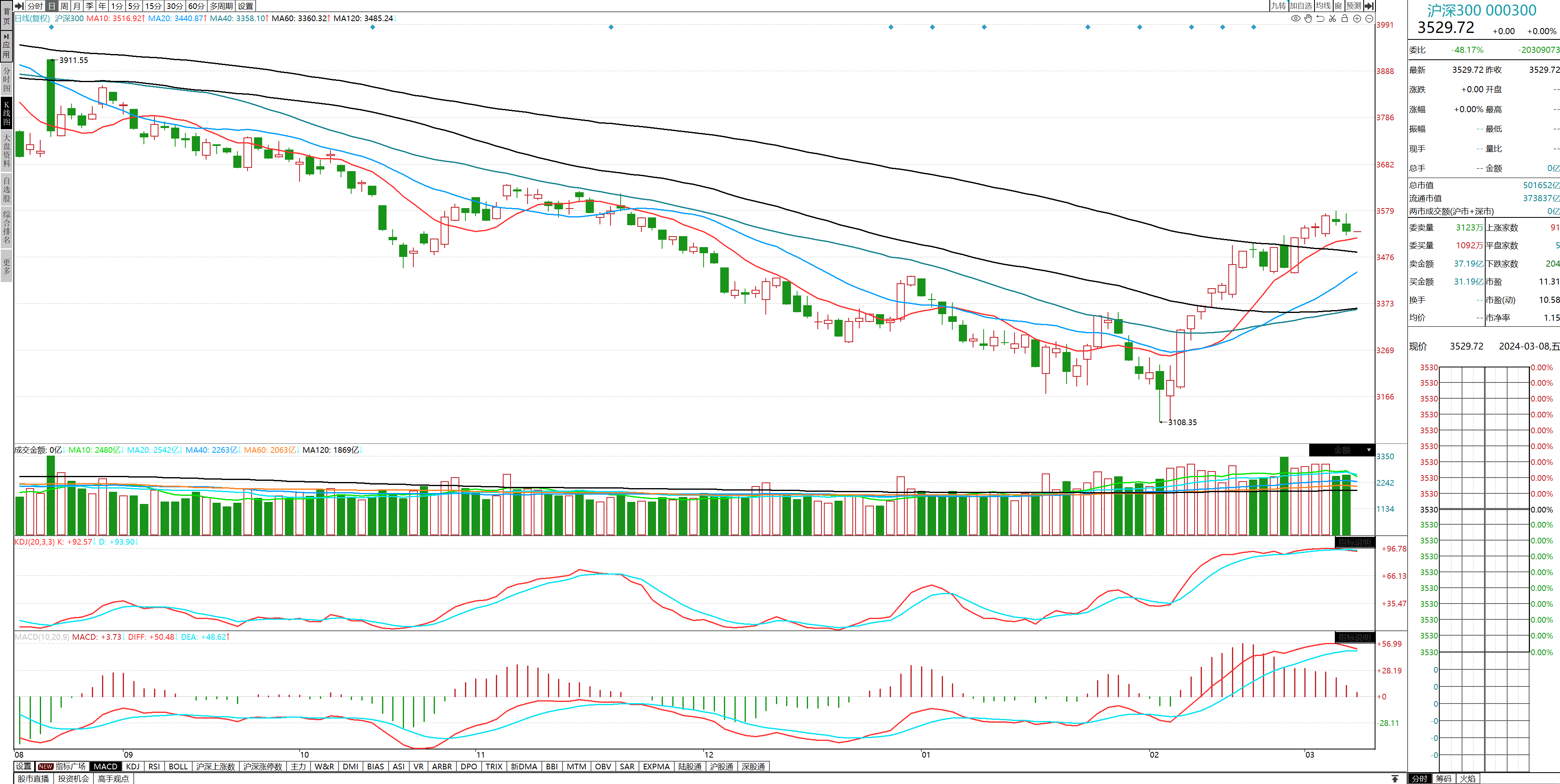Image resolution: width=1560 pixels, height=784 pixels.
Task: Click the top-right arrow-to-bar collapse icon
Action: pyautogui.click(x=1369, y=6)
